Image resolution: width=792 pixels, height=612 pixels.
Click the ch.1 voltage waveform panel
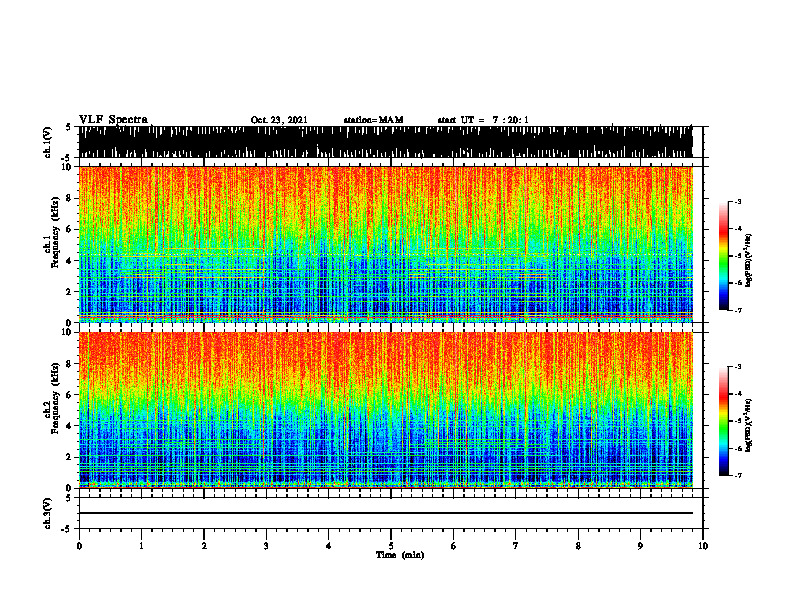[385, 142]
